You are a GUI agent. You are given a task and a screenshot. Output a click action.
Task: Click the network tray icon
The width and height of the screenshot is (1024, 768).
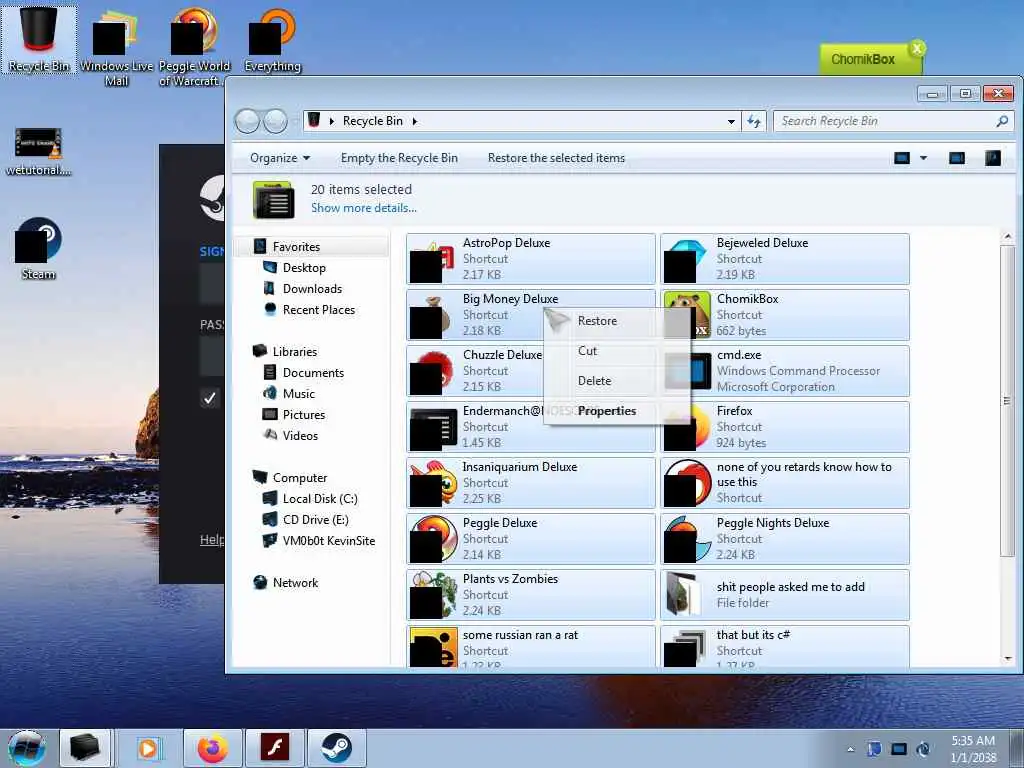[899, 749]
